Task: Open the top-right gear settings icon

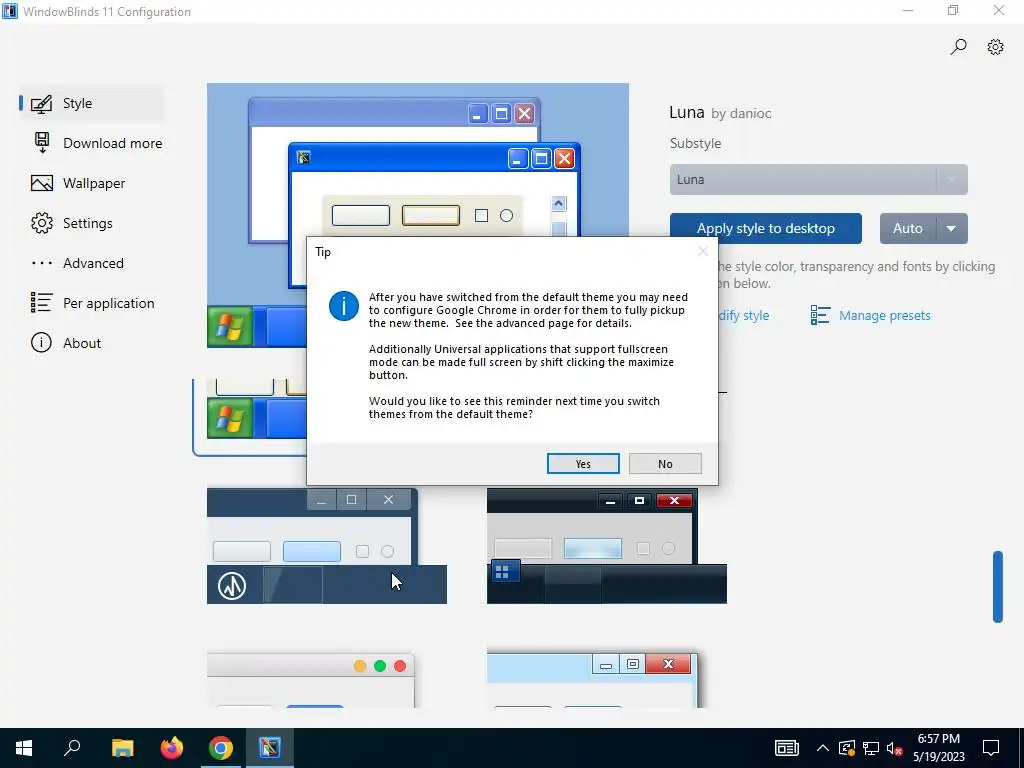Action: (995, 46)
